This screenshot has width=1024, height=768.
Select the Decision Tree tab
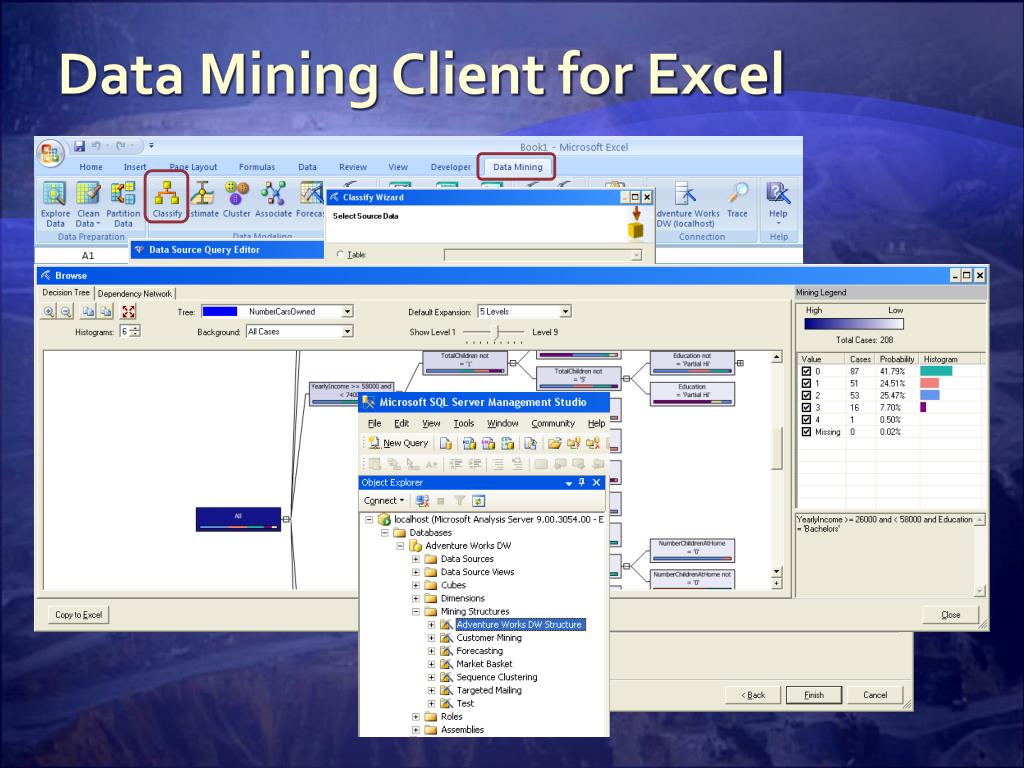coord(66,293)
